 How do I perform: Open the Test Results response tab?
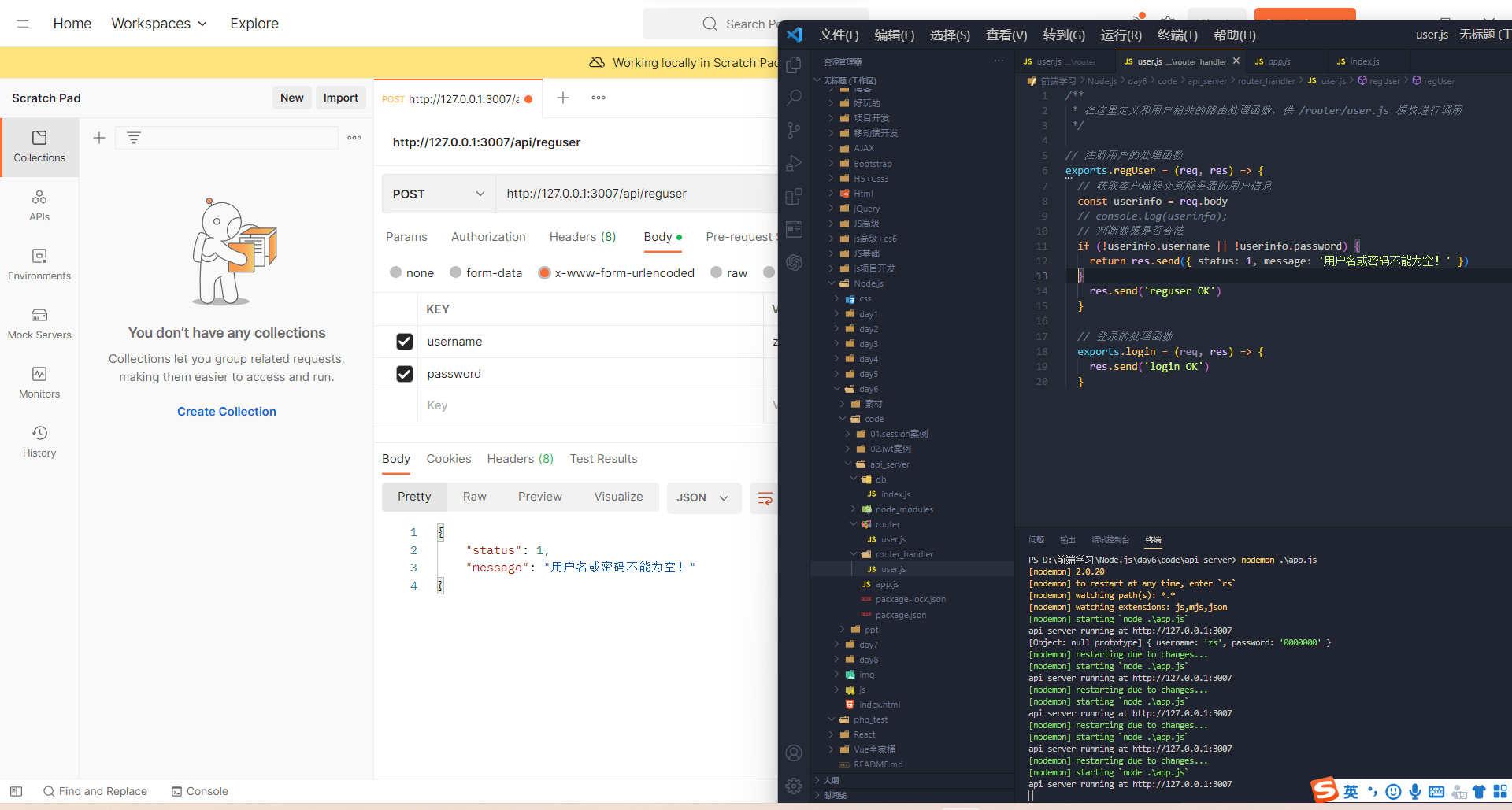(x=604, y=459)
